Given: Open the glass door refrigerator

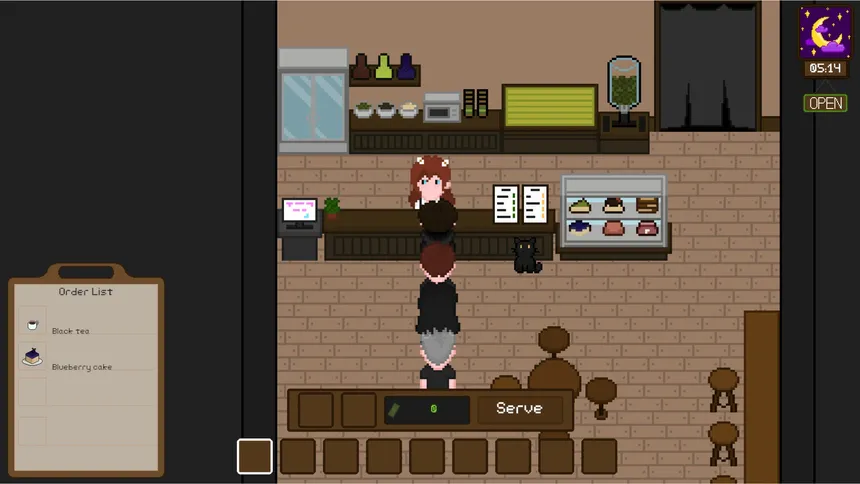Looking at the screenshot, I should click(x=313, y=100).
